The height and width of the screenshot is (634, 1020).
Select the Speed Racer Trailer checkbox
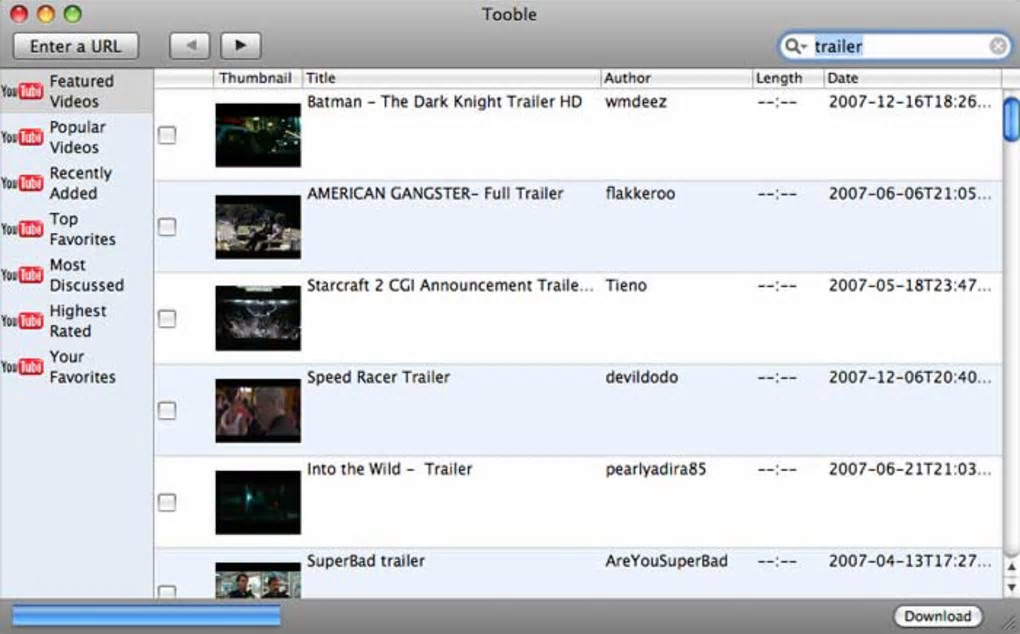click(x=167, y=410)
